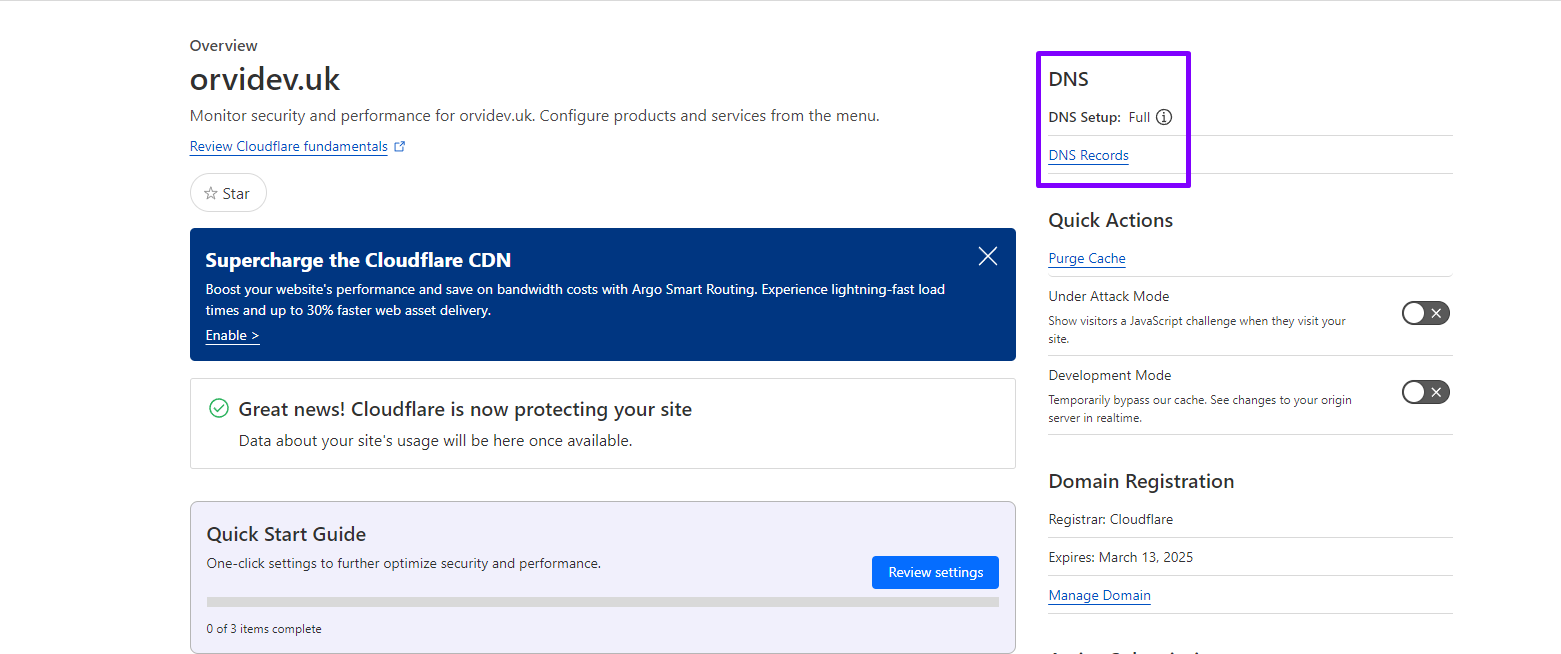The image size is (1561, 654).
Task: Turn on Development Mode switch
Action: pos(1425,392)
